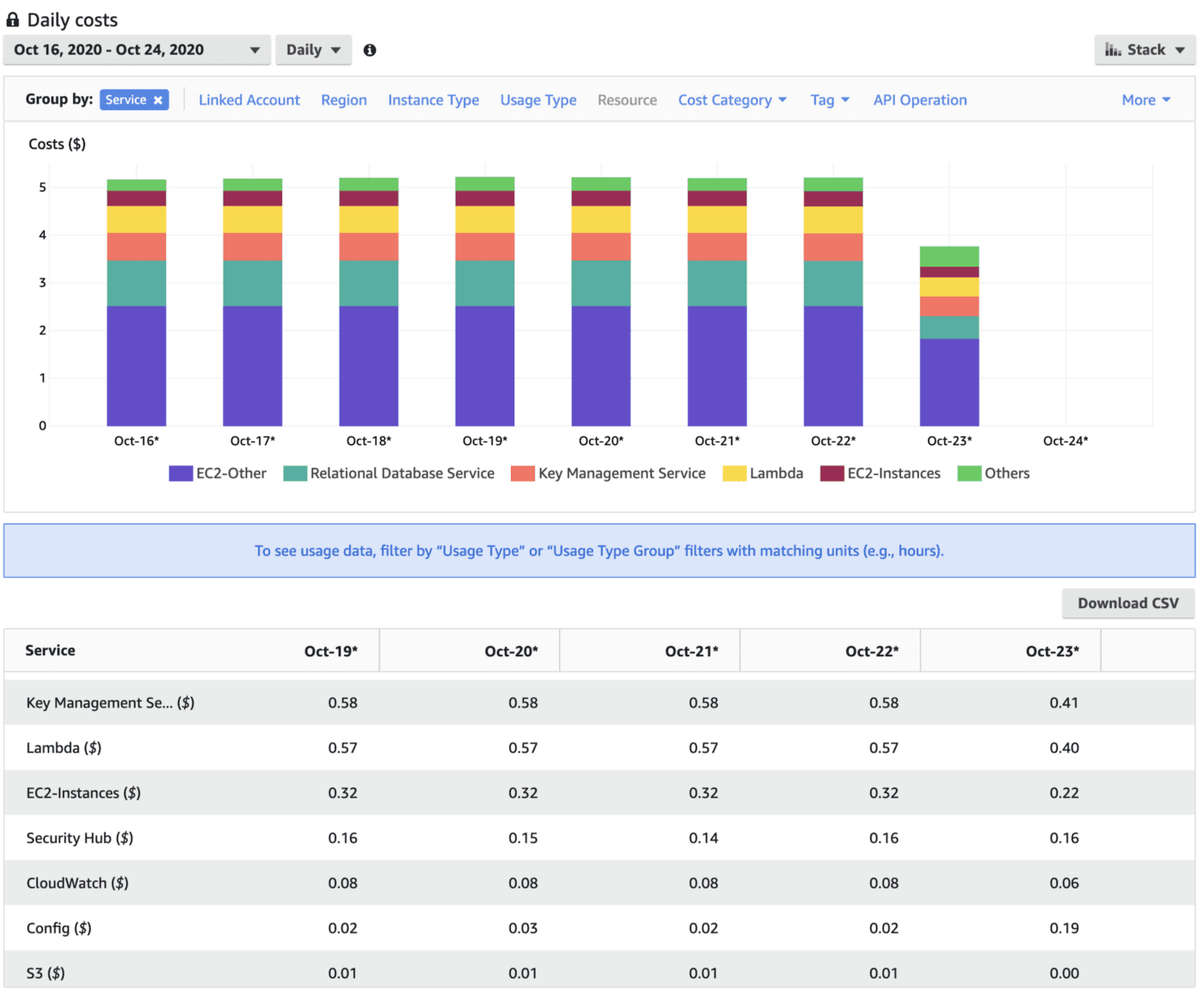
Task: Toggle the Others legend green swatch
Action: pyautogui.click(x=969, y=473)
